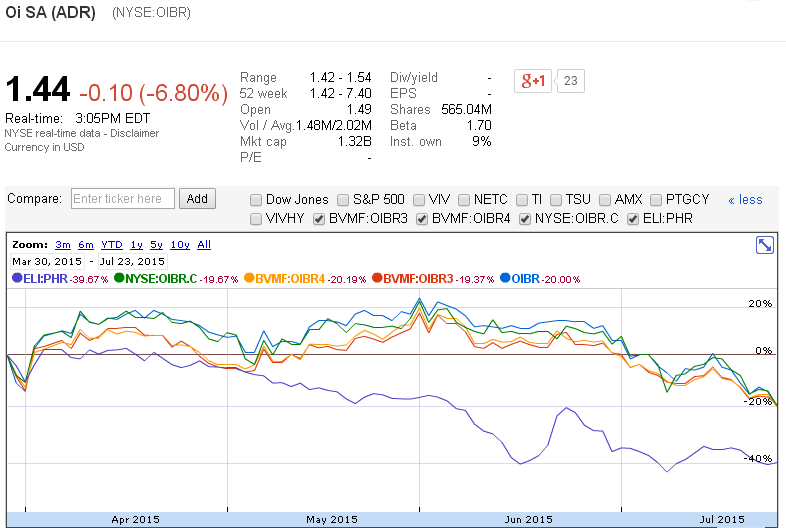Select the 52 week range value

[x=340, y=93]
